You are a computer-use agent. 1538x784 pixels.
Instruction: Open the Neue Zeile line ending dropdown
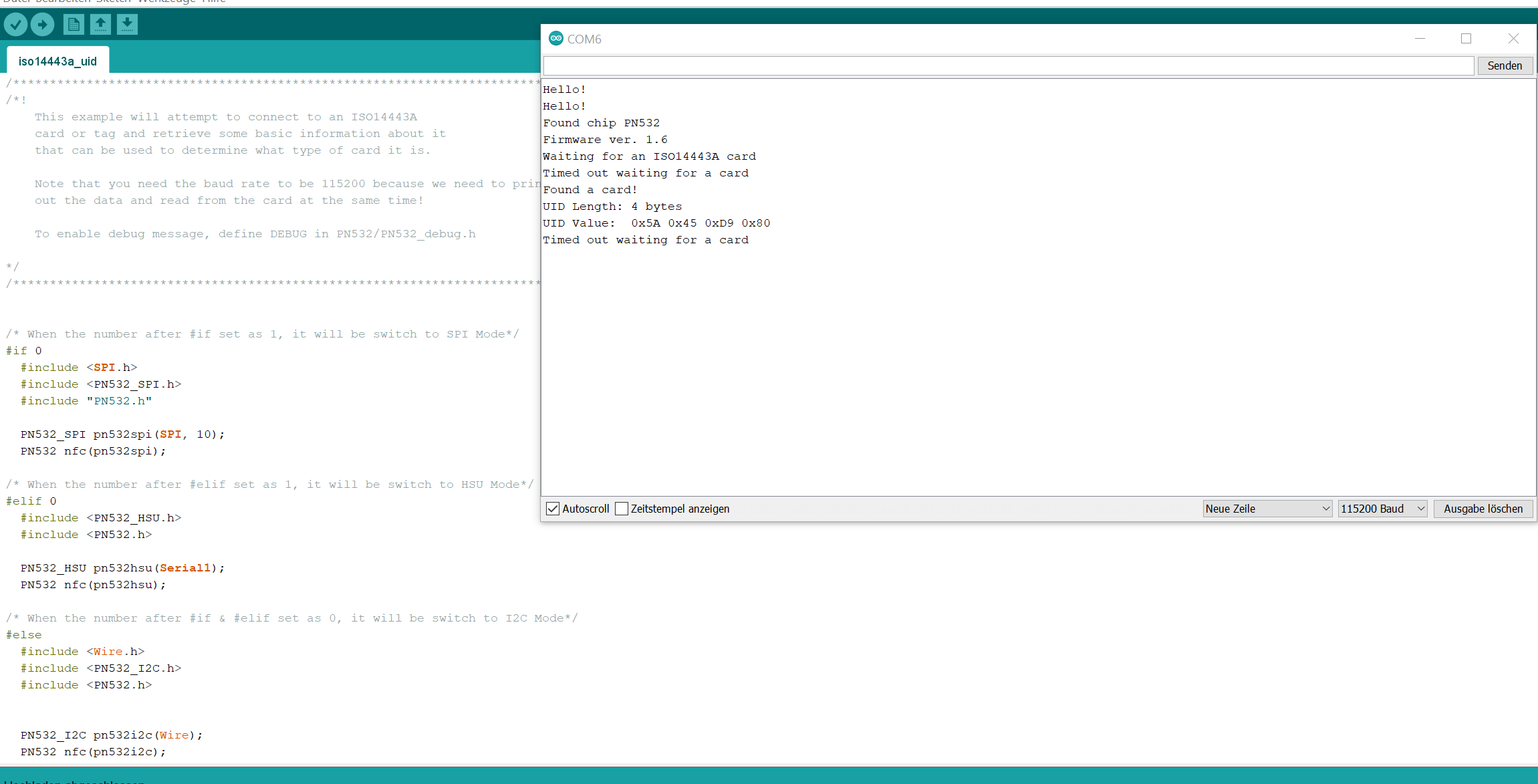pos(1267,509)
